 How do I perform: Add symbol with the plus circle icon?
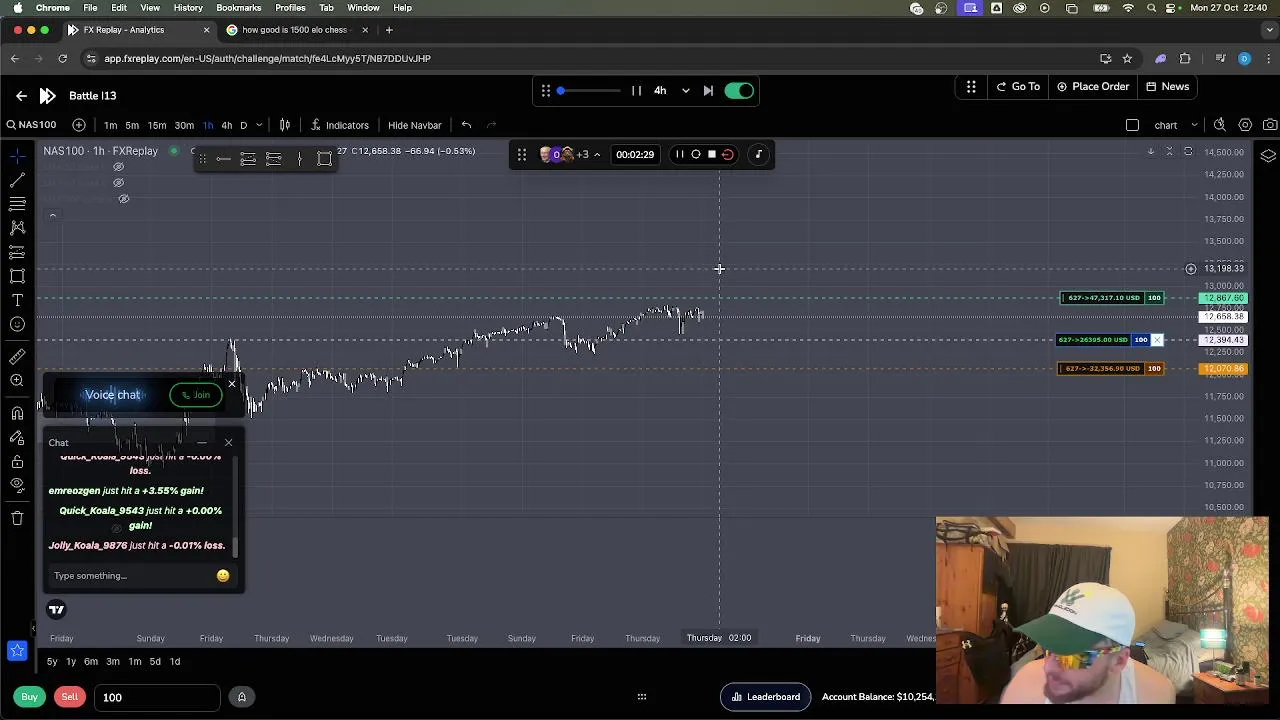coord(79,125)
